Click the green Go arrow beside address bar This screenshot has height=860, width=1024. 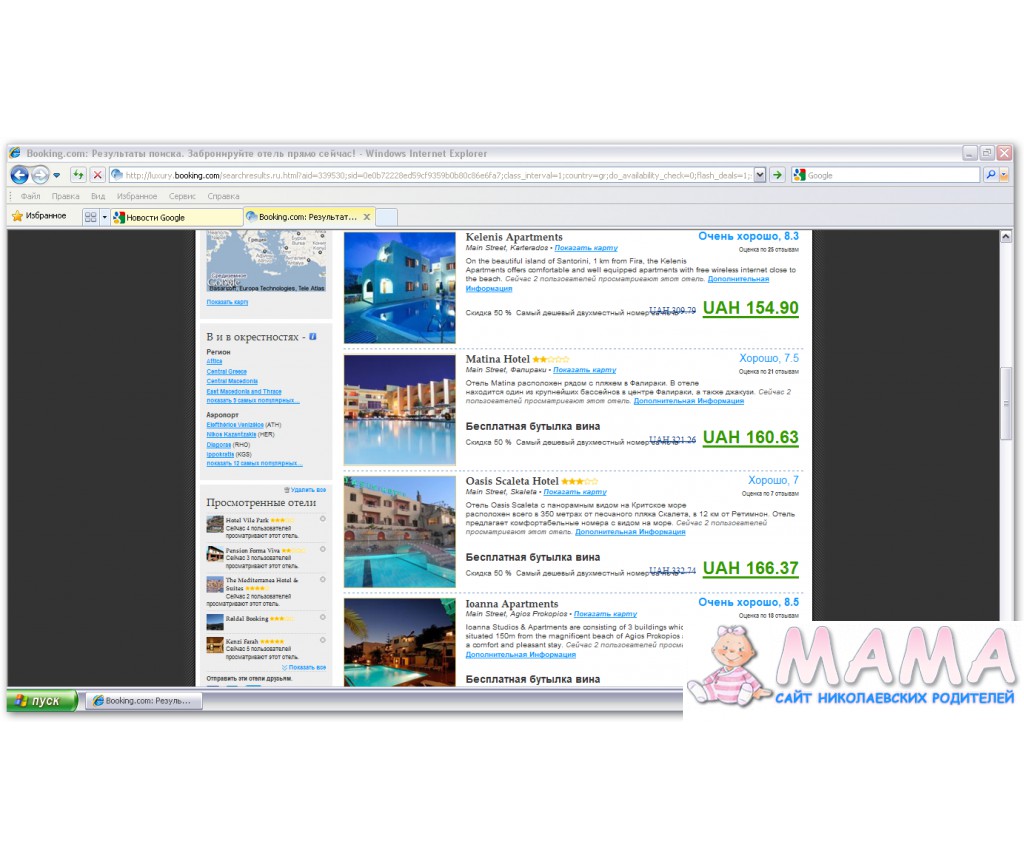777,175
